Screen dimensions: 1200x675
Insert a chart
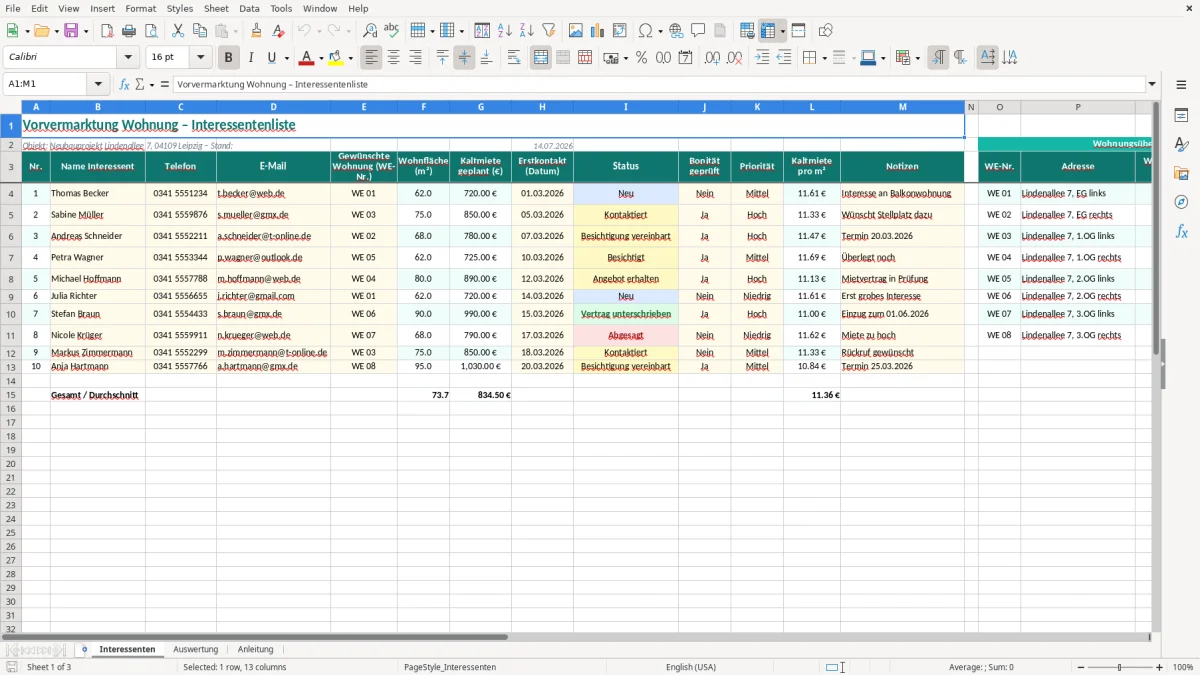click(598, 31)
